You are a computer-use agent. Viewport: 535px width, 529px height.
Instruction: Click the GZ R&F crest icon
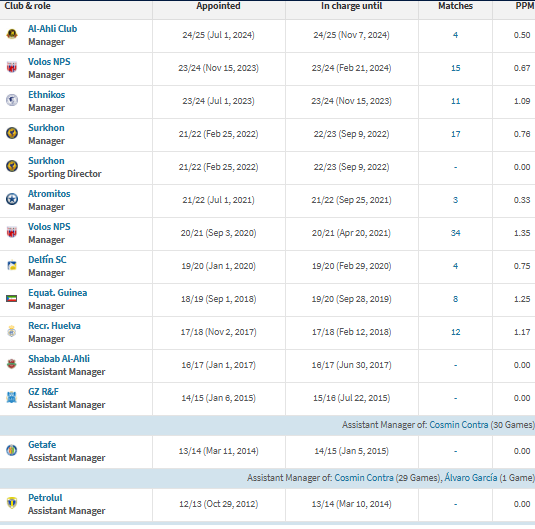click(x=12, y=397)
